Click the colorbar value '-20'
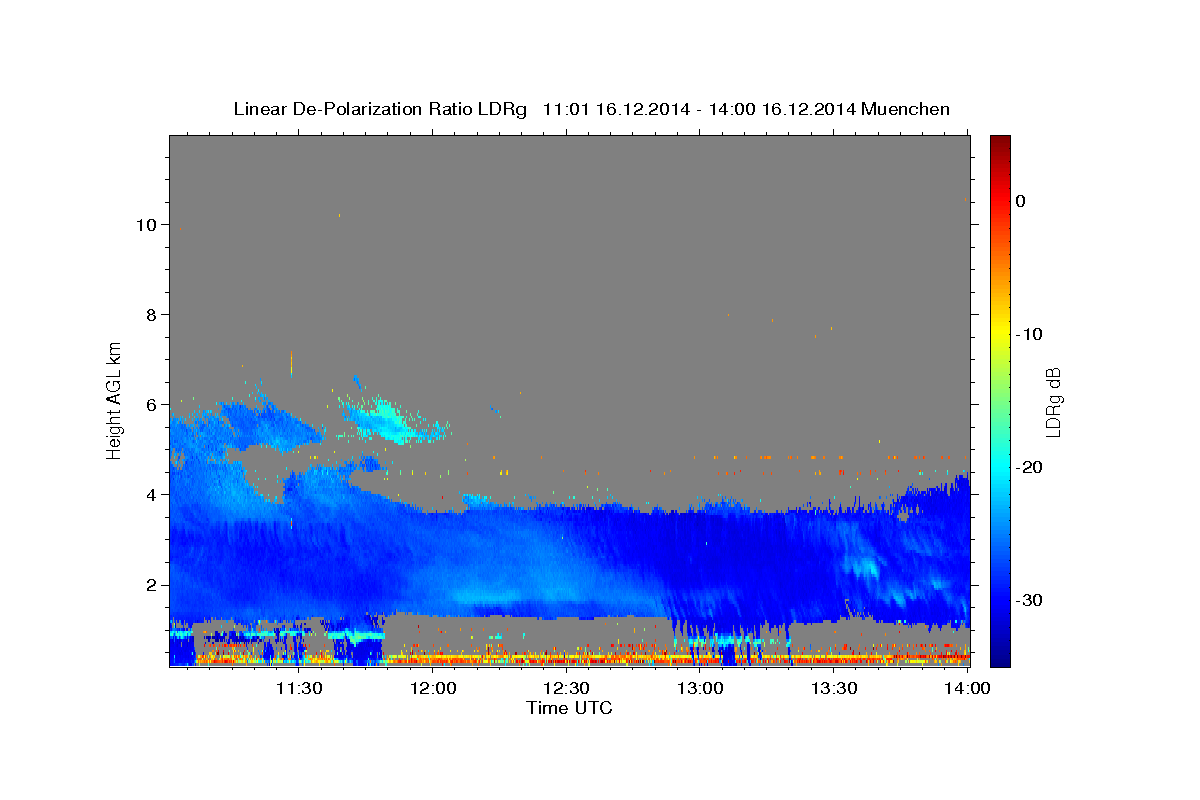This screenshot has height=800, width=1200. (x=1029, y=467)
